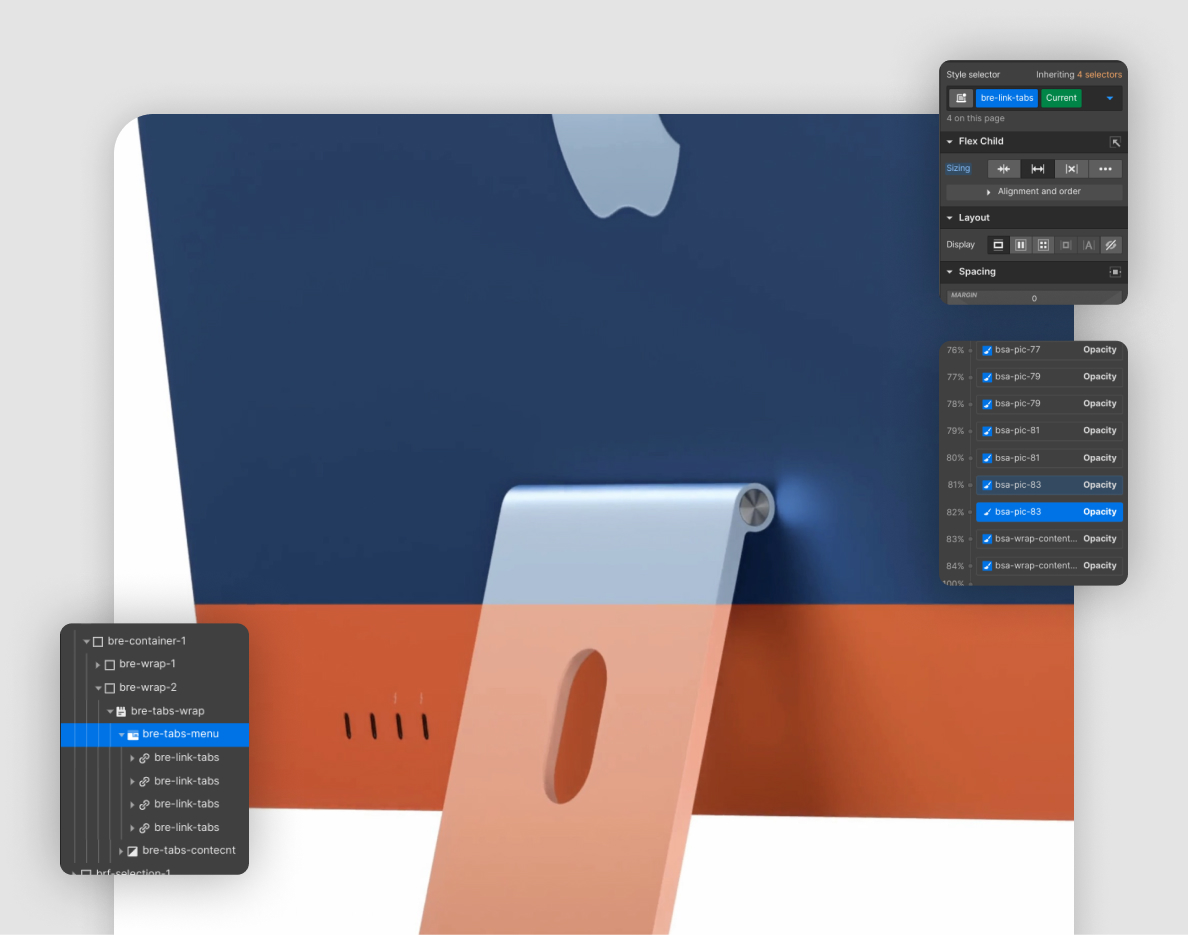Select the don't shrink or grow icon

point(1071,169)
